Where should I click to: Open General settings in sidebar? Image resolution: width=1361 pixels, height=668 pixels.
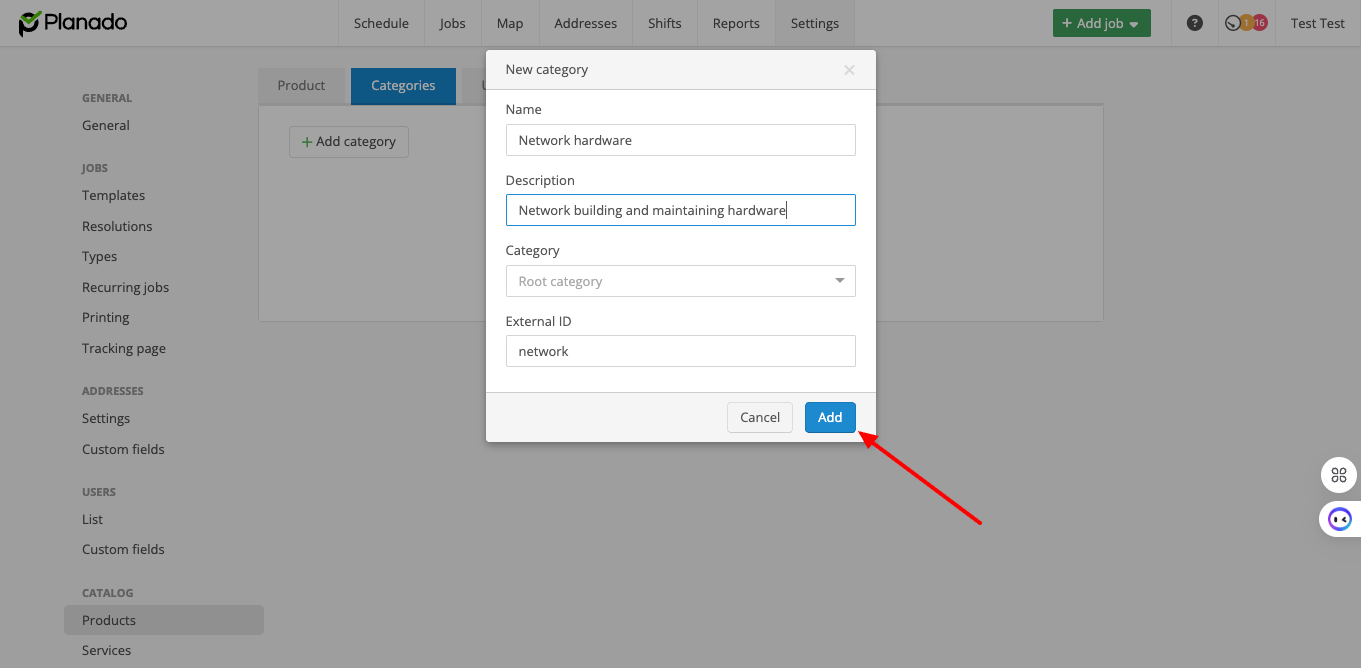106,126
